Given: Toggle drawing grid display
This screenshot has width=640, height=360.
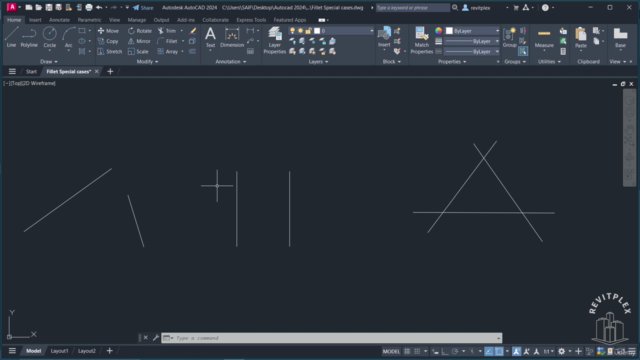Looking at the screenshot, I should [407, 351].
